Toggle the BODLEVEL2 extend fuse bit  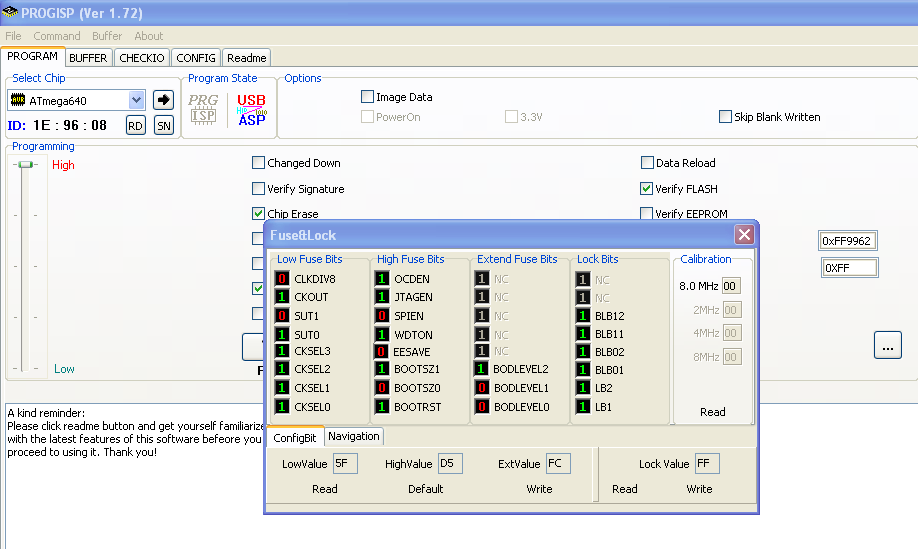481,369
